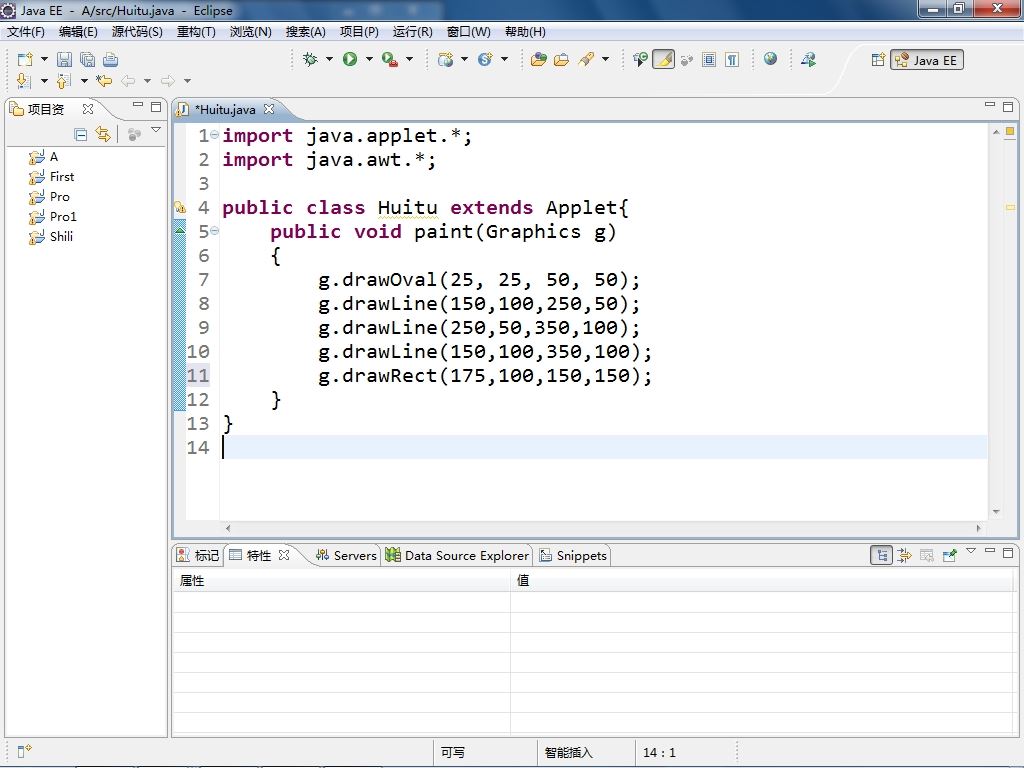Toggle Link with Editor in project explorer

click(103, 134)
